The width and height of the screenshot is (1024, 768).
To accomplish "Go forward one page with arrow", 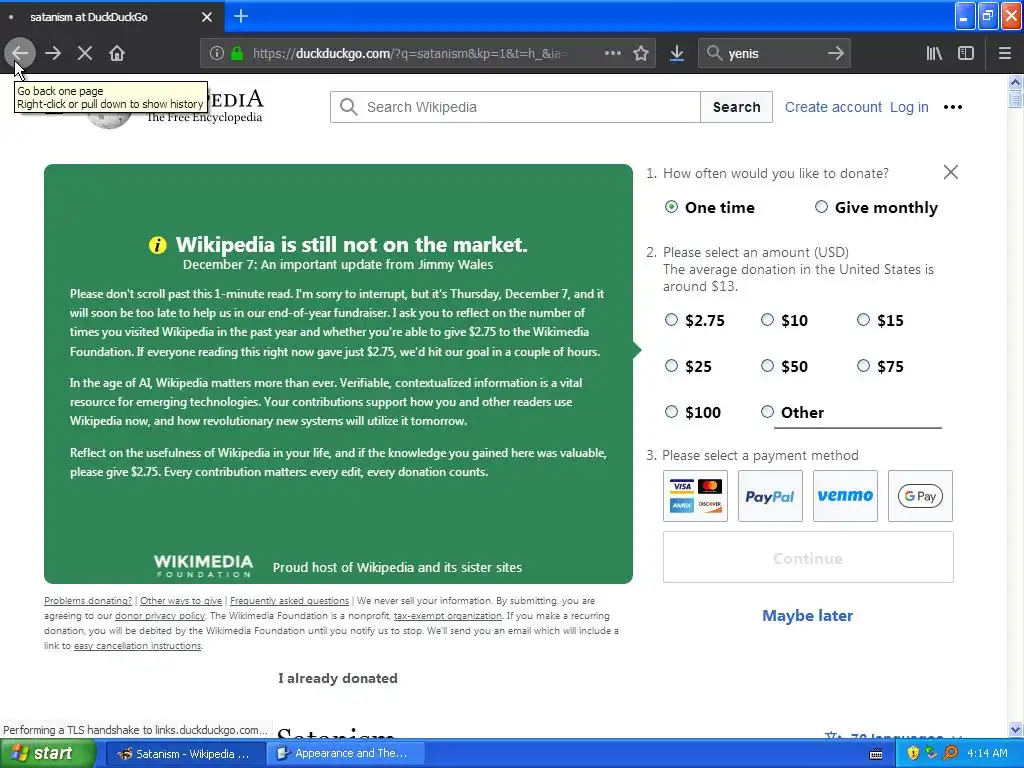I will click(53, 53).
